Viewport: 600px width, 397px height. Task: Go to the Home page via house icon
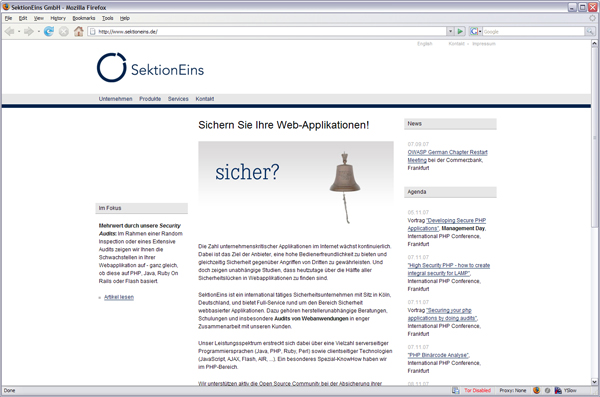point(79,31)
